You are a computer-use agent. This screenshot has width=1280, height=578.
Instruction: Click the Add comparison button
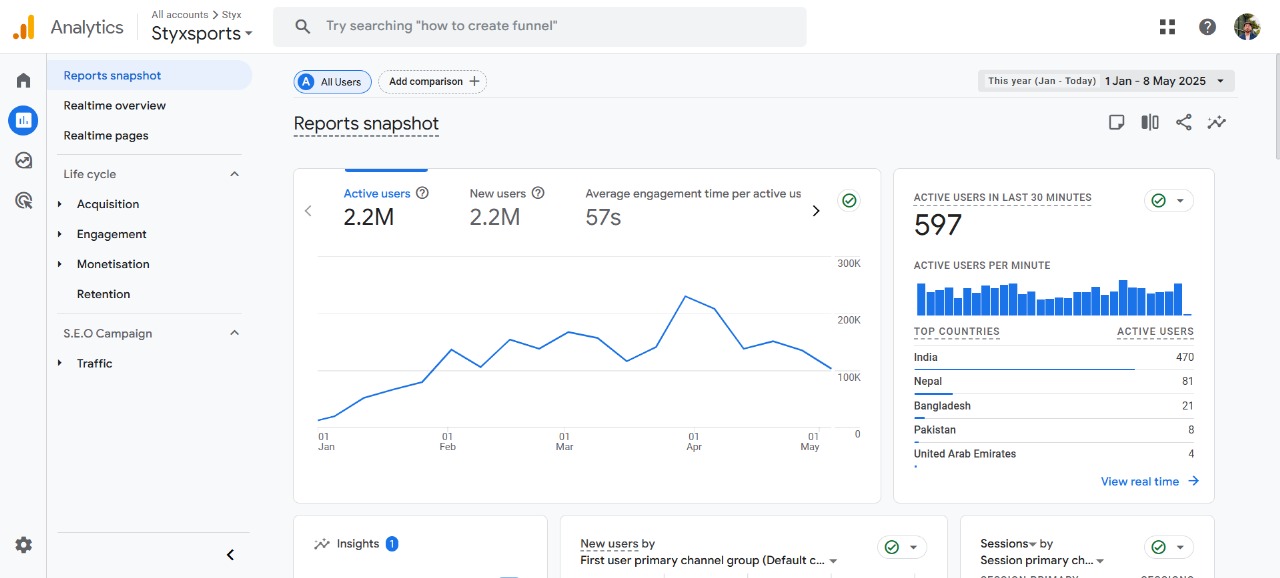(x=433, y=82)
